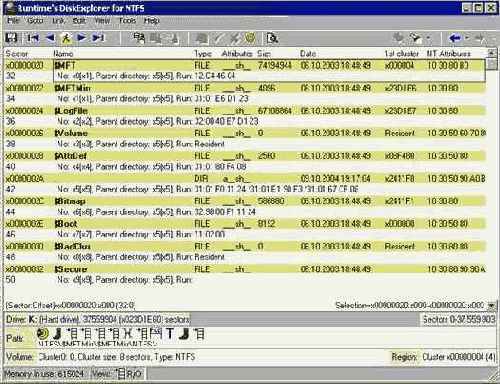Click the checkmark toolbar icon
The height and width of the screenshot is (384, 500).
[x=218, y=38]
